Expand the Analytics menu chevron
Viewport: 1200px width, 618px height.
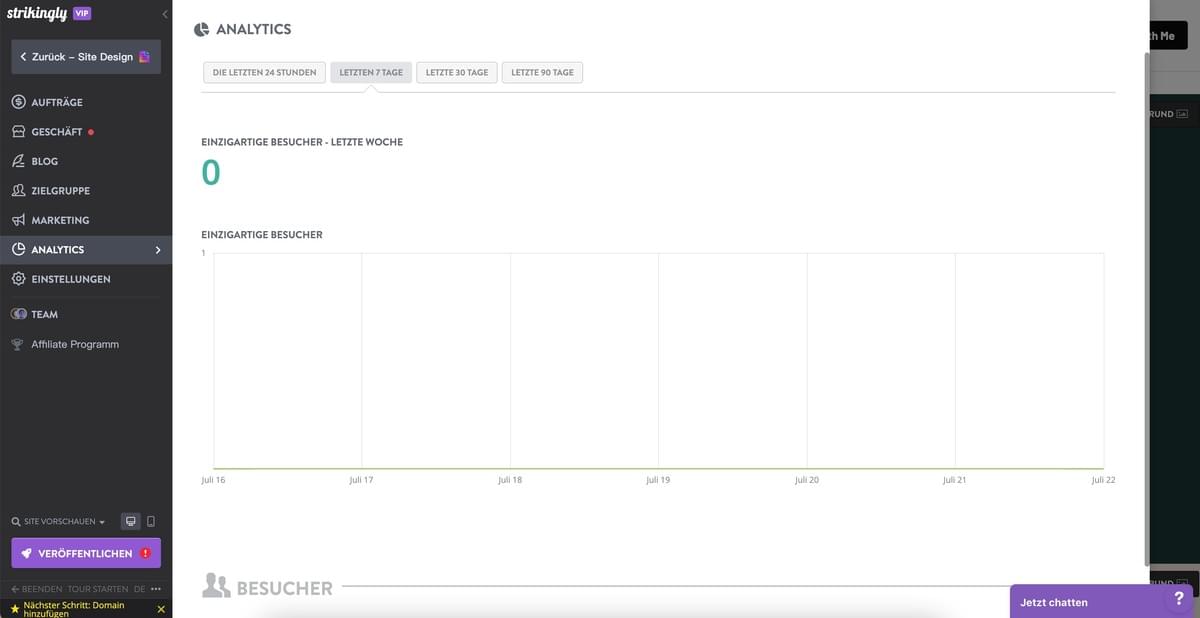pos(158,250)
